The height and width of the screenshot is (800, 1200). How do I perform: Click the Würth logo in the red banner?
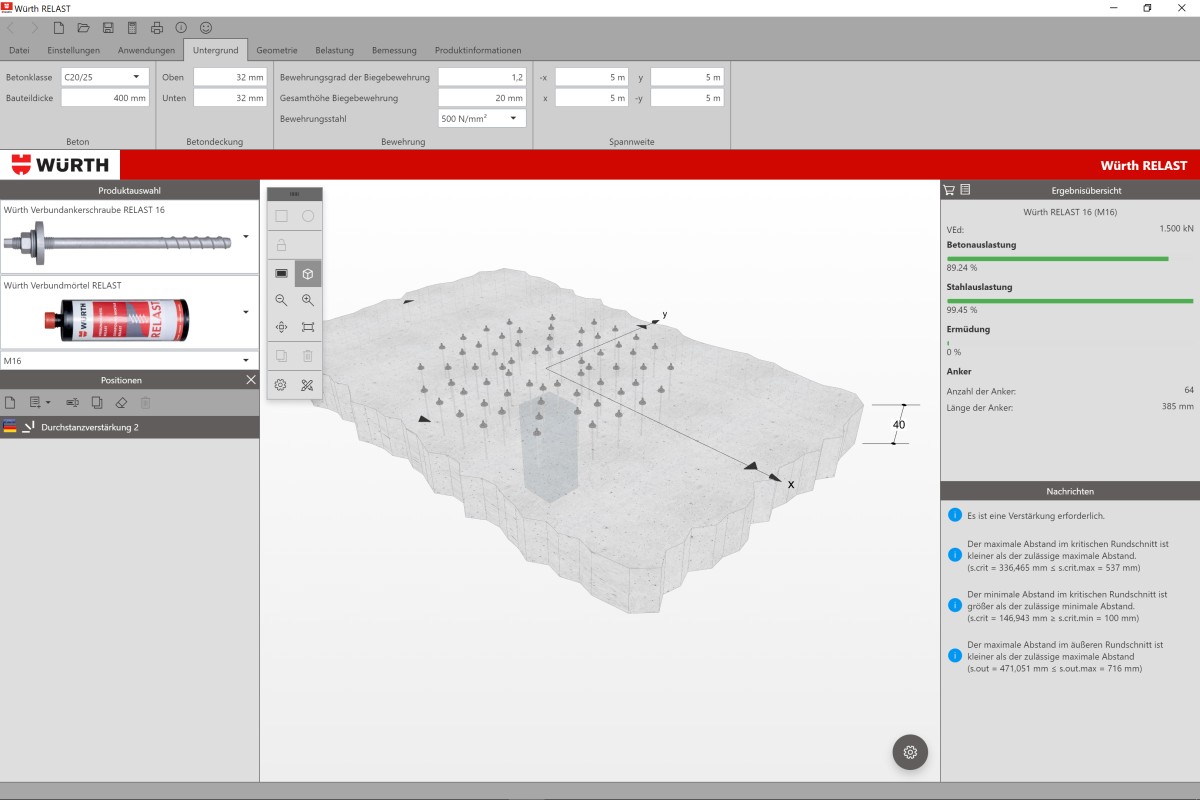60,165
